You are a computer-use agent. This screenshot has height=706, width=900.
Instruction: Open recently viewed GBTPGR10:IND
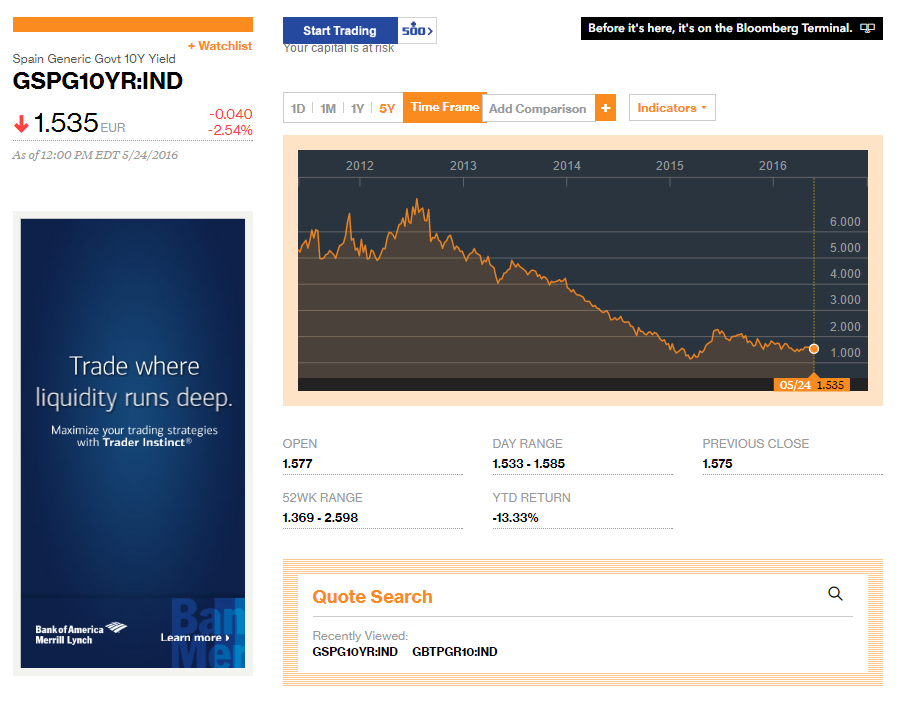[455, 652]
